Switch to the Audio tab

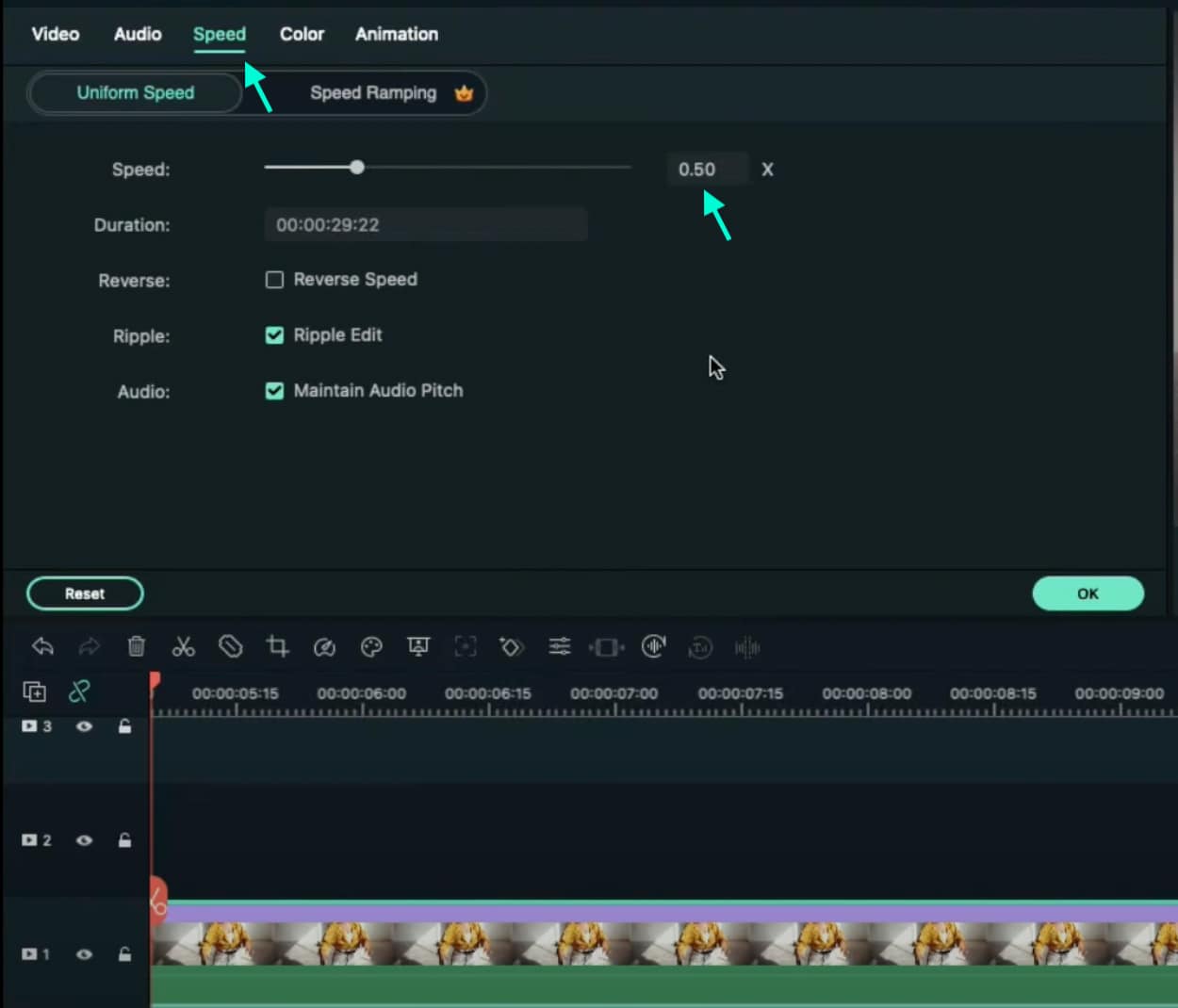pos(138,34)
